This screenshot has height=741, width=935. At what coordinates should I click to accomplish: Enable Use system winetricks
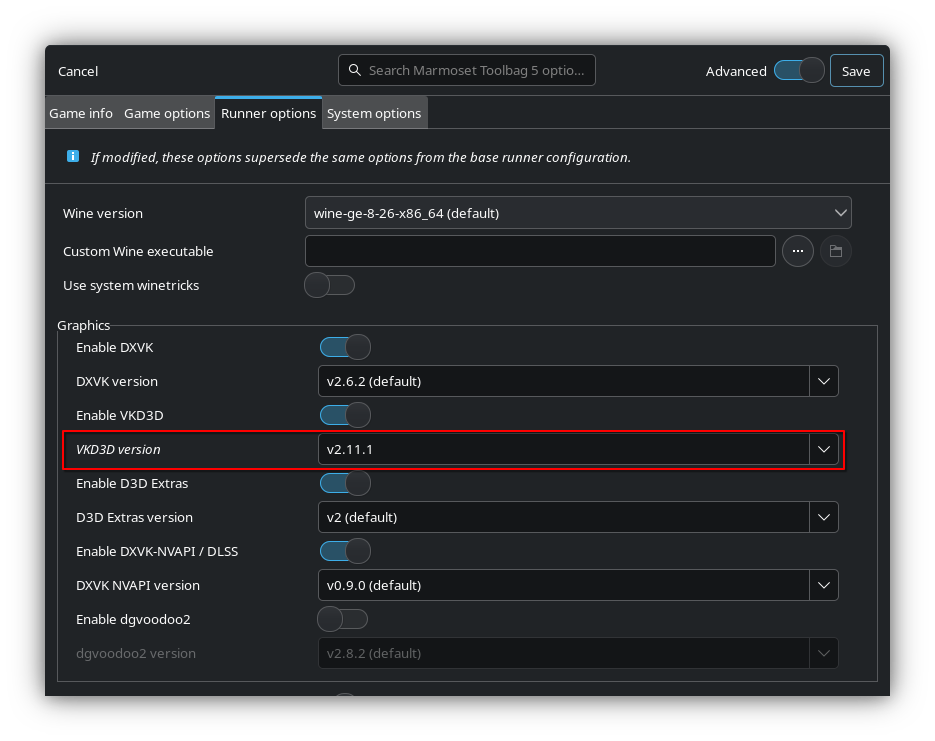point(329,285)
